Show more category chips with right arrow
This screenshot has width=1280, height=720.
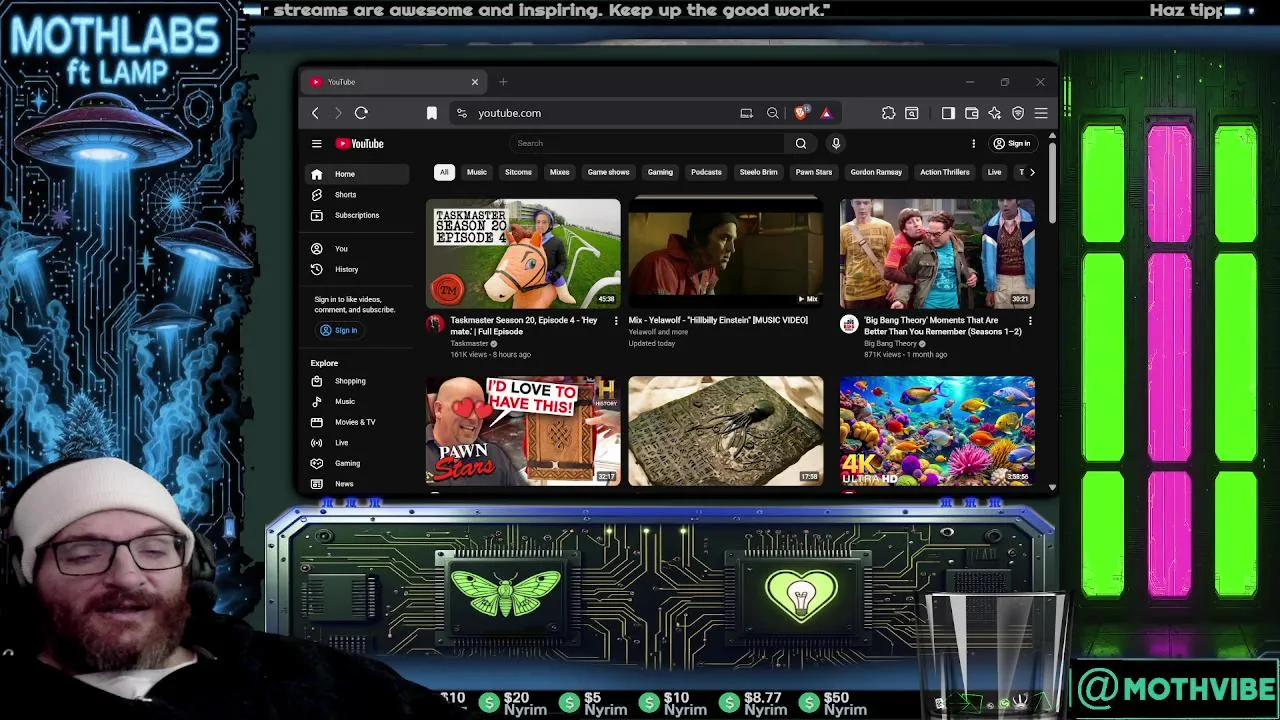click(1032, 172)
